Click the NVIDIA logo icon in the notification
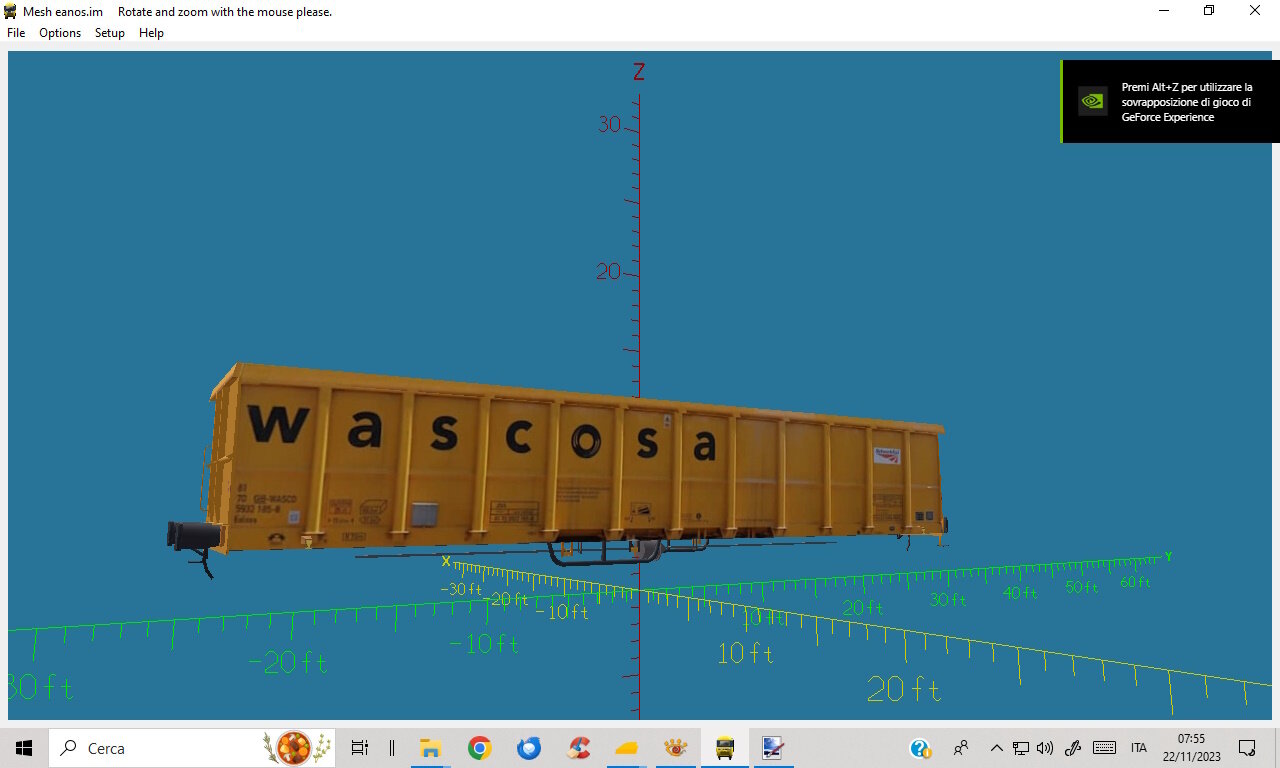This screenshot has width=1280, height=768. coord(1092,101)
